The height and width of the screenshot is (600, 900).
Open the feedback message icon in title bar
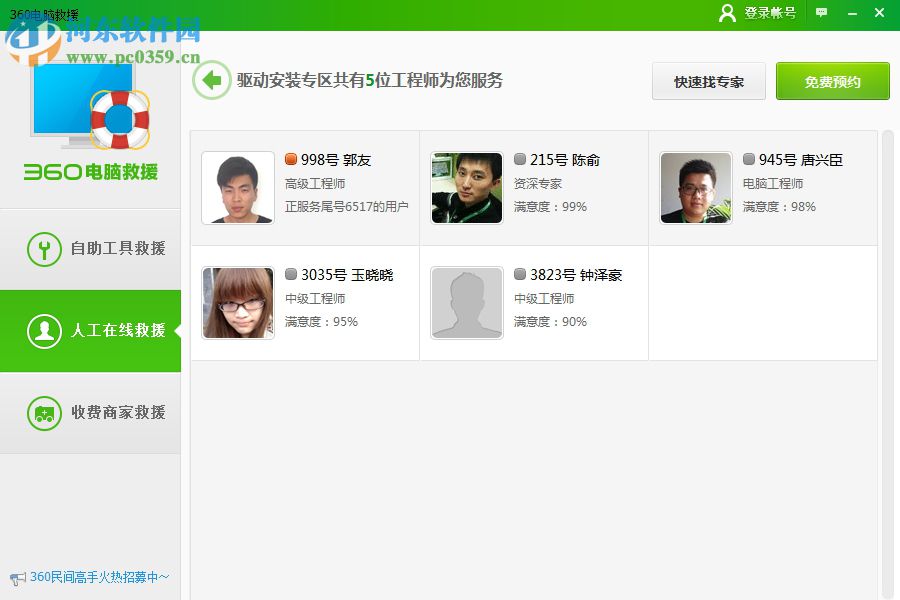821,13
